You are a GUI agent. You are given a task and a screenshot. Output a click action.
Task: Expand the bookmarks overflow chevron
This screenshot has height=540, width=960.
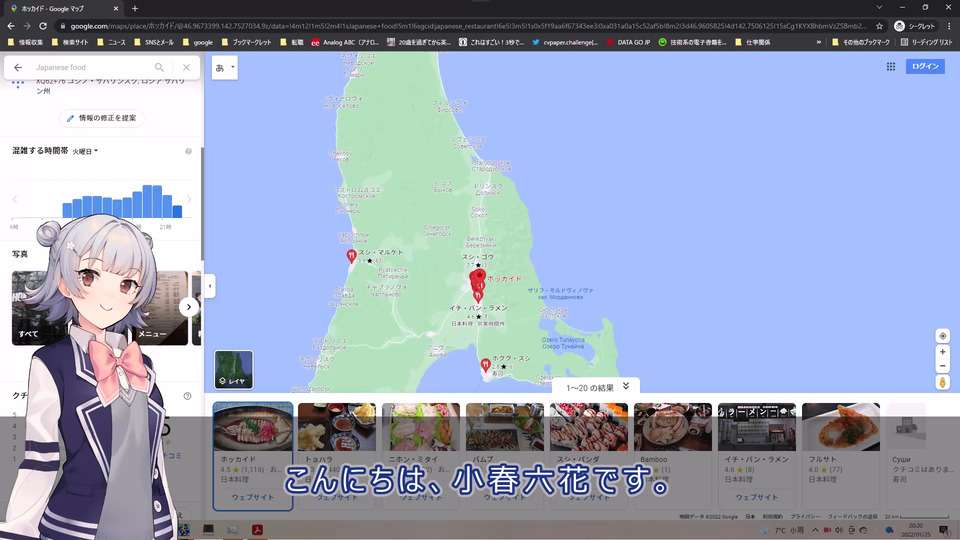point(819,42)
